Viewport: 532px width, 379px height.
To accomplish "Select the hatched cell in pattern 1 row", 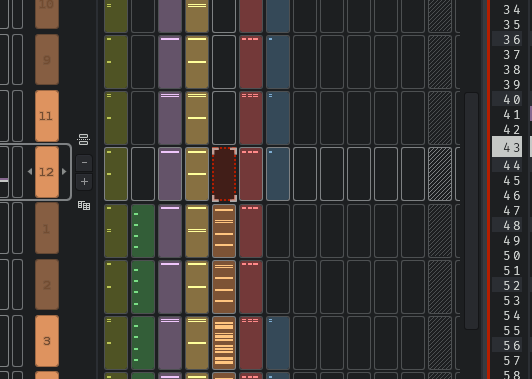I will (440, 231).
